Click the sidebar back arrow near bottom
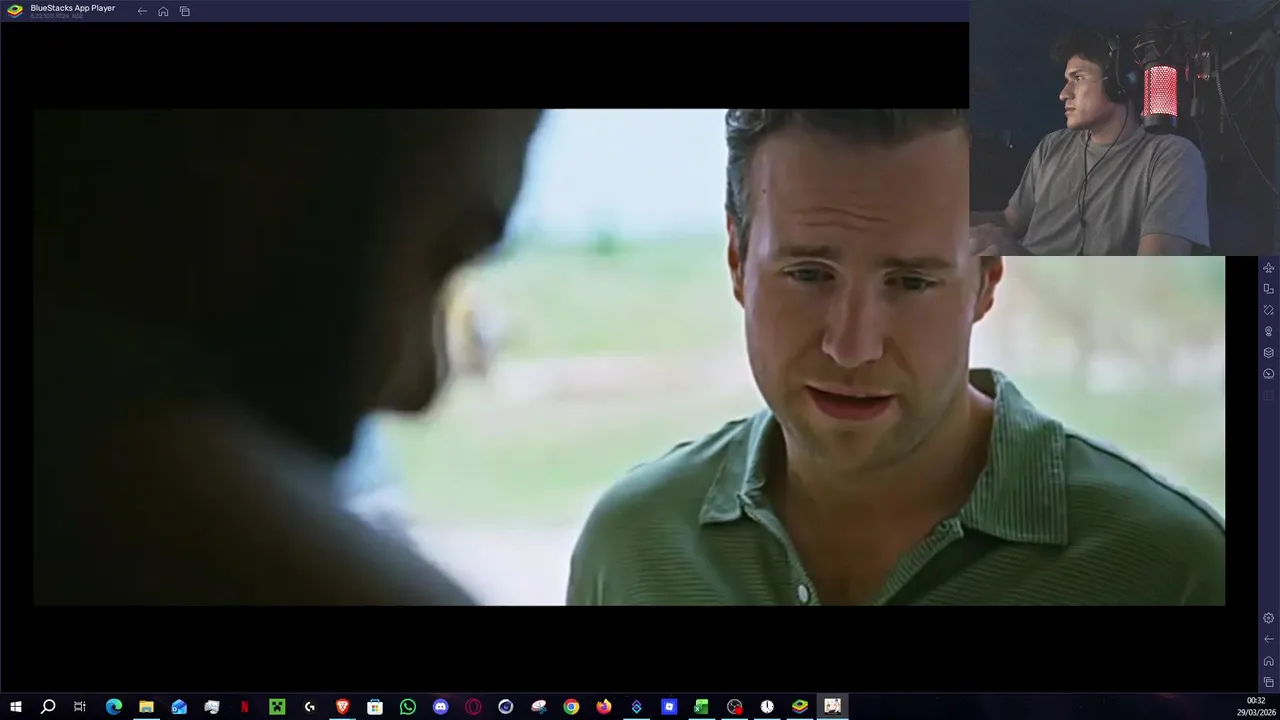The height and width of the screenshot is (720, 1280). [x=1268, y=639]
